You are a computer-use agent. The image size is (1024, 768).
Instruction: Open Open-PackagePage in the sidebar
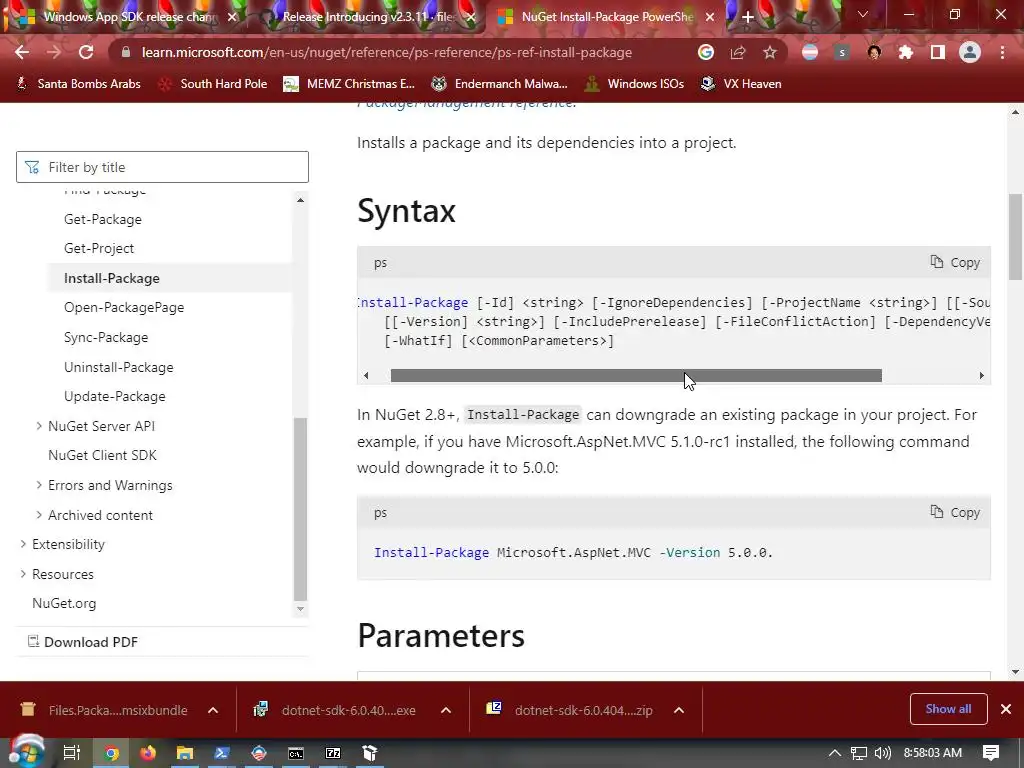124,307
